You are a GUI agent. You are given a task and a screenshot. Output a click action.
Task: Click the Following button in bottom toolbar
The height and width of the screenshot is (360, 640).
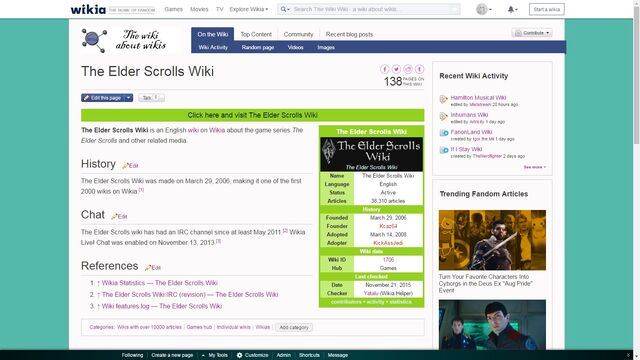coord(132,355)
